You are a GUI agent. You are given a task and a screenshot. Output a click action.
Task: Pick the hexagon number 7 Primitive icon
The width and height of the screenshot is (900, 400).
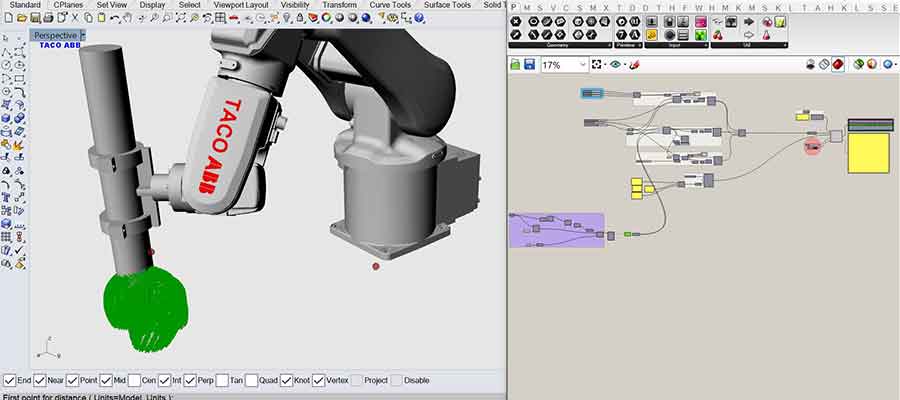point(621,35)
